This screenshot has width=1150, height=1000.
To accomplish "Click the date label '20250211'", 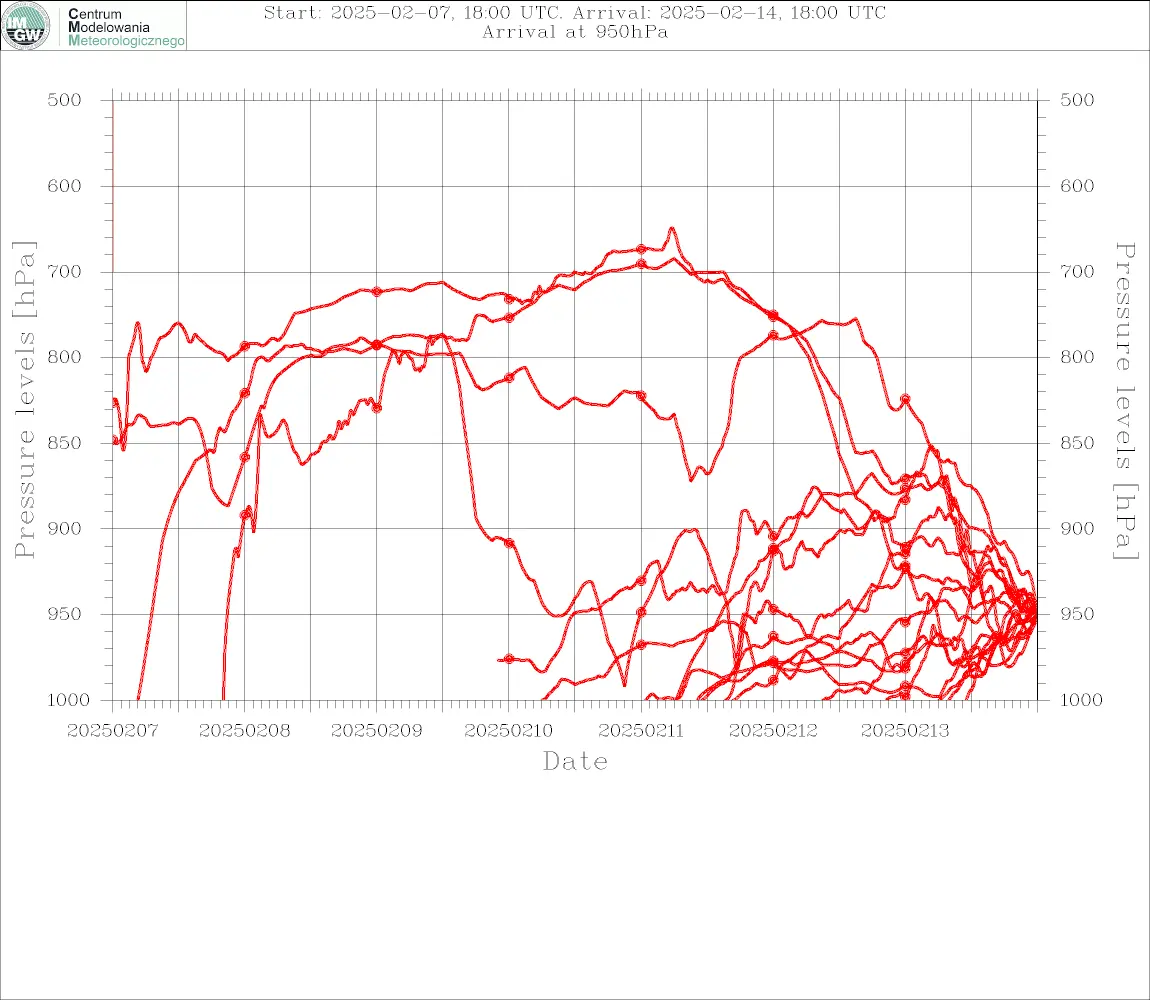I will (641, 731).
